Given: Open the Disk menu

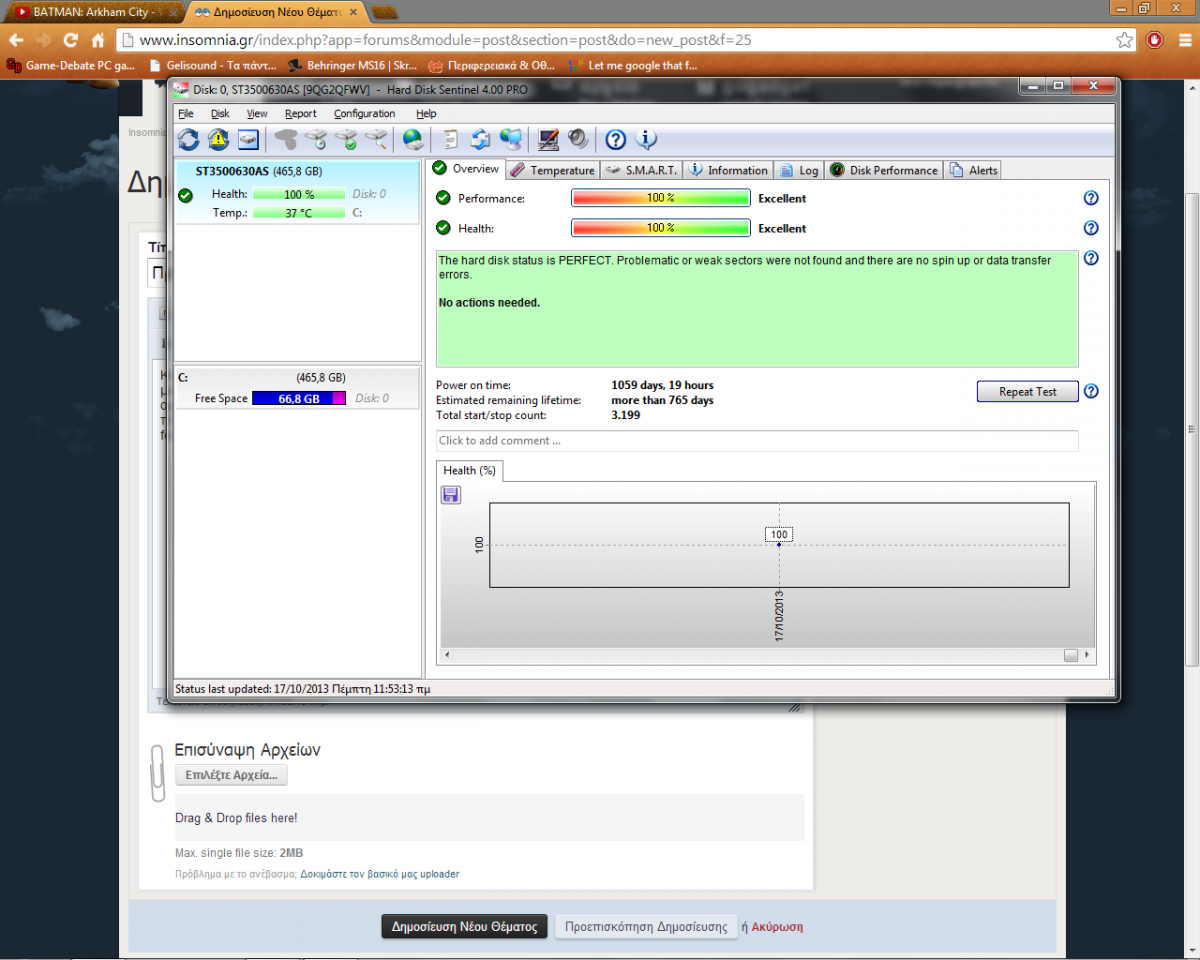Looking at the screenshot, I should (220, 113).
